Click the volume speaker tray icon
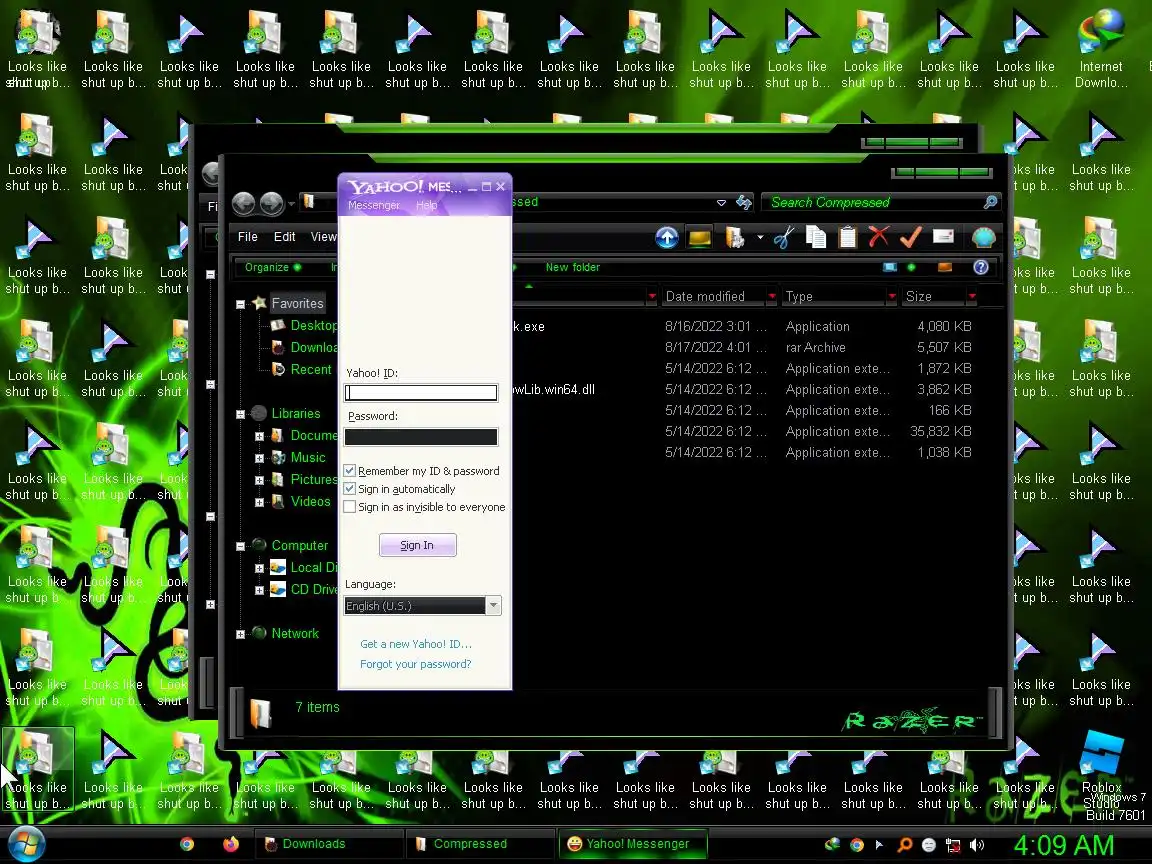 tap(976, 845)
